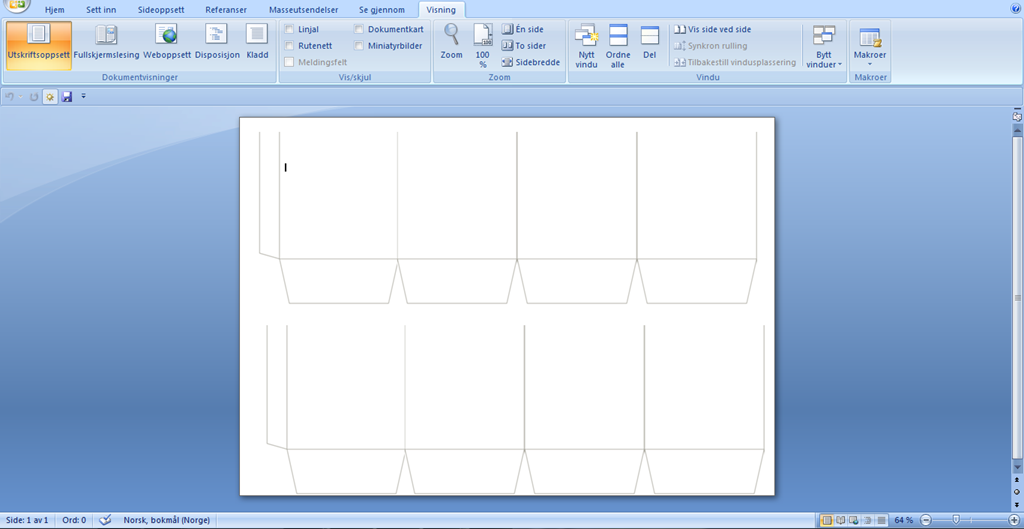The height and width of the screenshot is (529, 1024).
Task: Open the Sideoppsett tab
Action: (162, 10)
